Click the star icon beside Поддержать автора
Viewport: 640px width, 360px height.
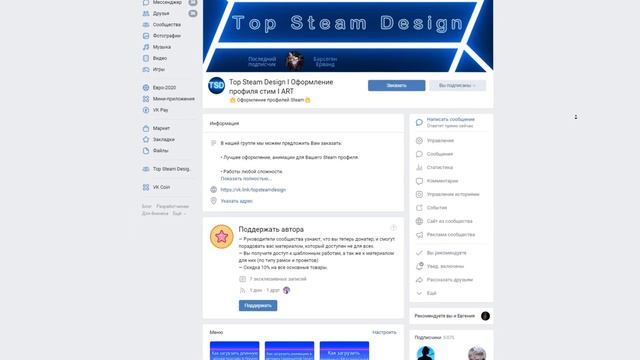pyautogui.click(x=222, y=236)
